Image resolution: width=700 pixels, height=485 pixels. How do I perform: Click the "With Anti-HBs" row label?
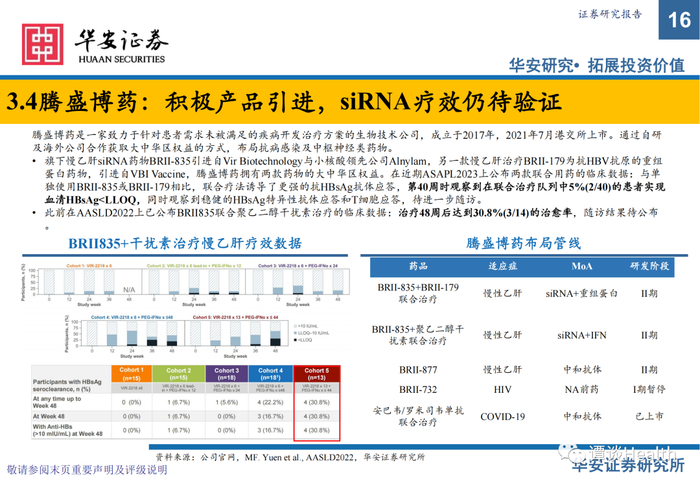[67, 430]
